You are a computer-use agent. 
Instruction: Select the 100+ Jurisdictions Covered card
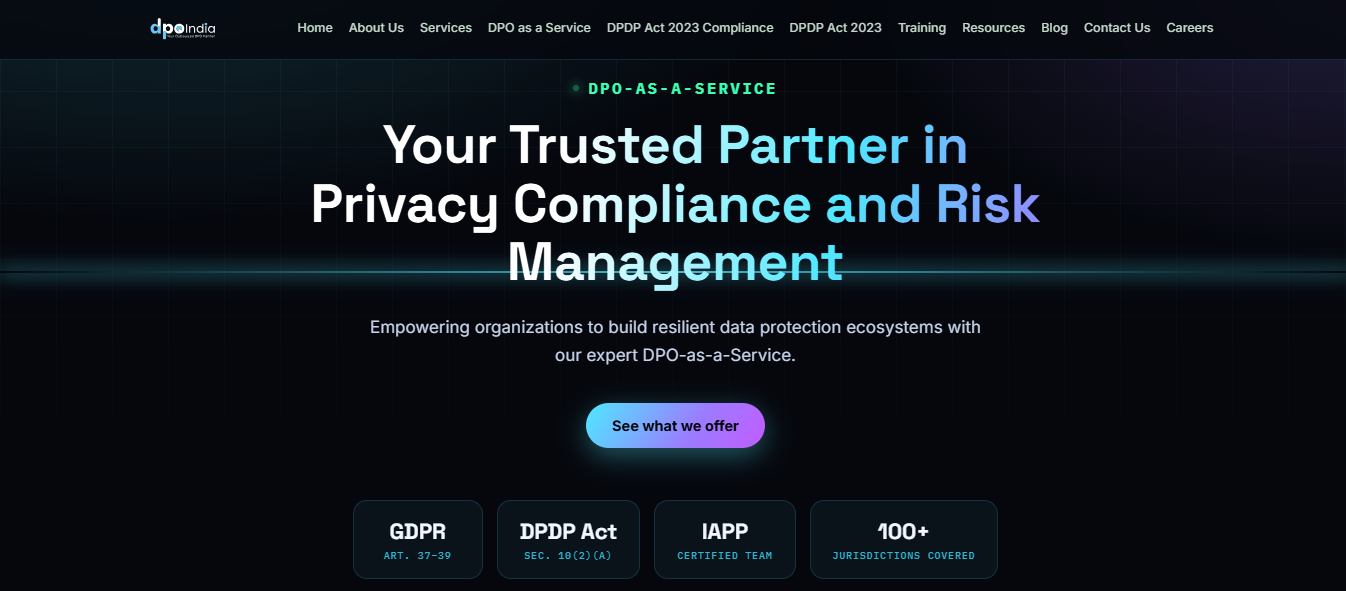point(904,539)
